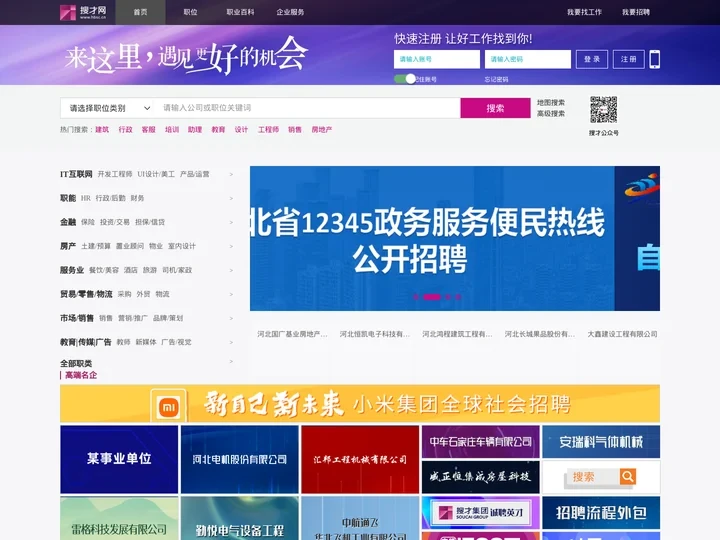Open the 新媒体 subcategory

[x=146, y=342]
